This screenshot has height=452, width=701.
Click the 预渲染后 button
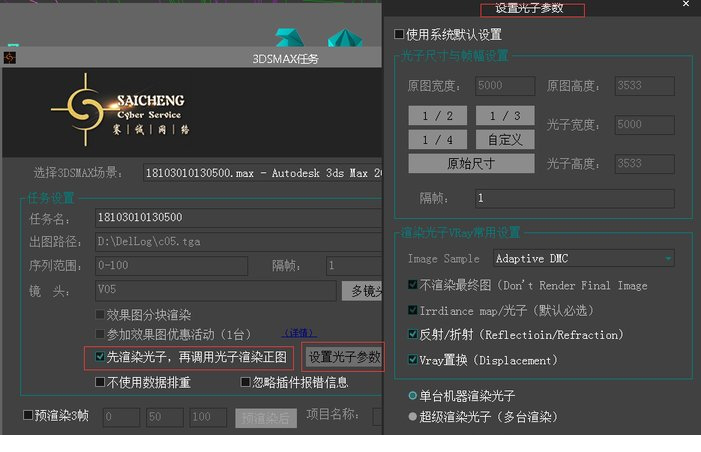click(266, 418)
